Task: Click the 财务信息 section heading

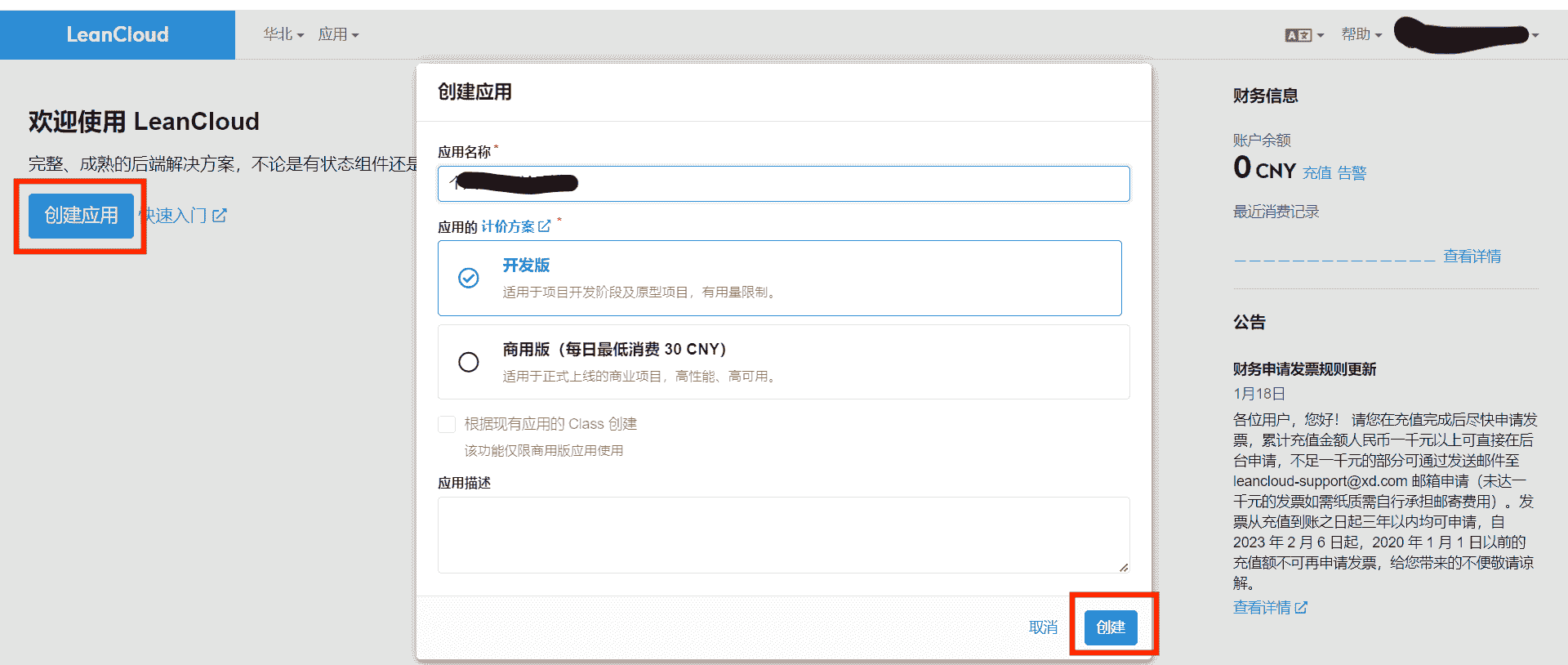Action: coord(1265,96)
